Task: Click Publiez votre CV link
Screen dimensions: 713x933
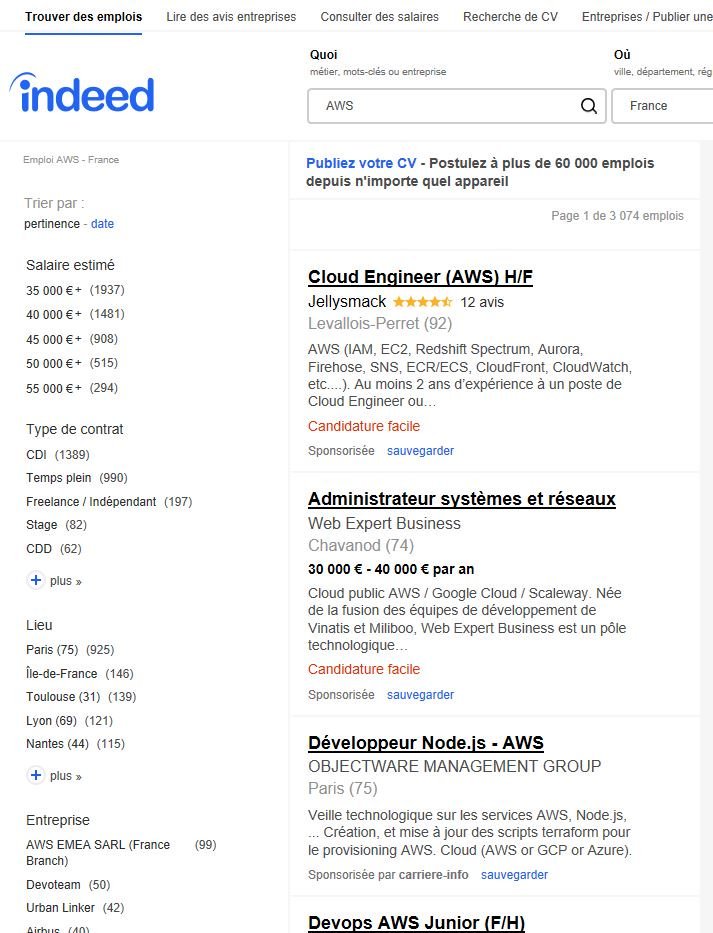Action: [x=361, y=163]
